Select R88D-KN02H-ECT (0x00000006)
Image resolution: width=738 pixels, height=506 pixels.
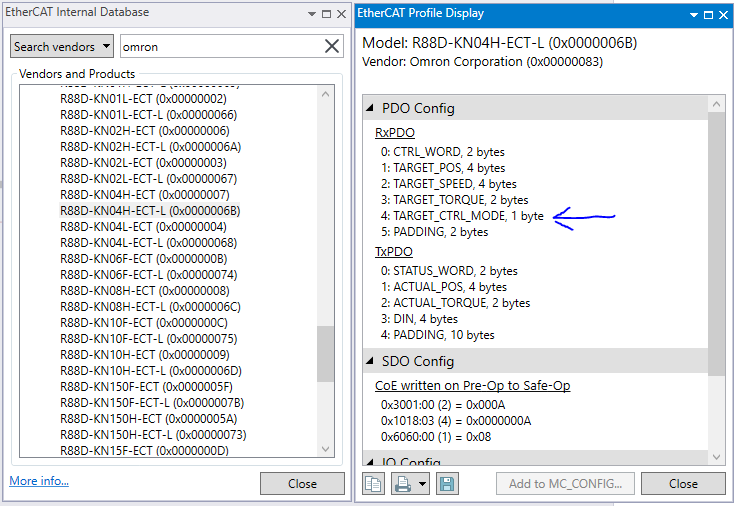[x=144, y=131]
